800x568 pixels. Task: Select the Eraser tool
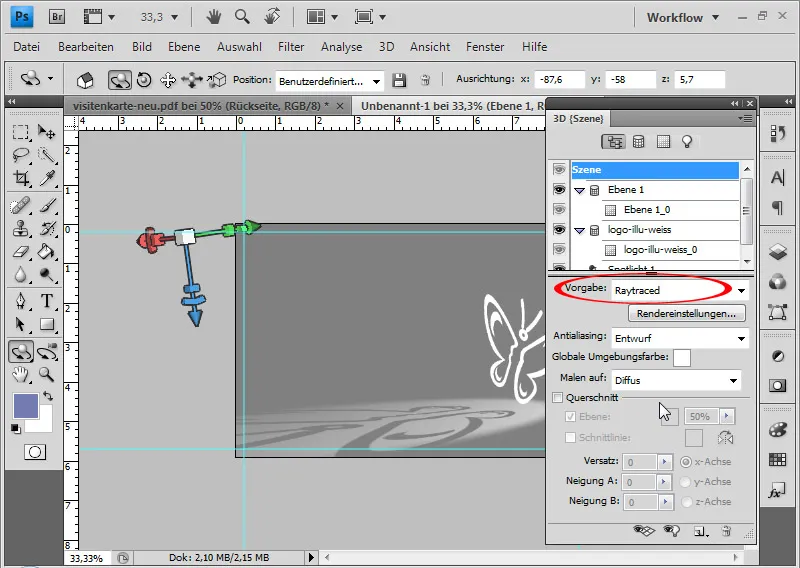(21, 252)
